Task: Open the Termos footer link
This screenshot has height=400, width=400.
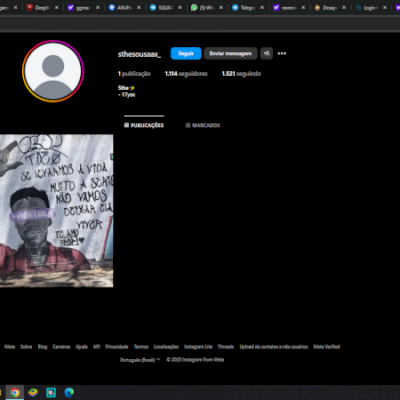Action: pos(141,347)
